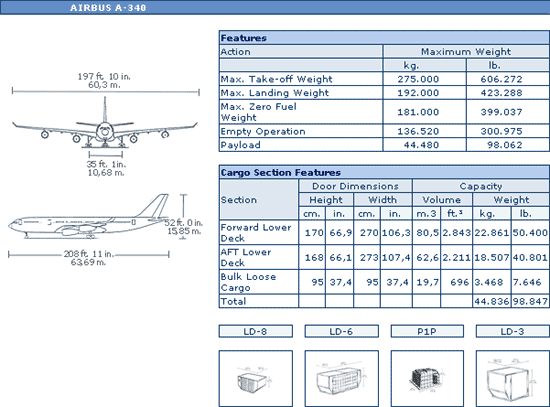Click the side view aircraft diagram
This screenshot has height=407, width=550.
click(88, 216)
